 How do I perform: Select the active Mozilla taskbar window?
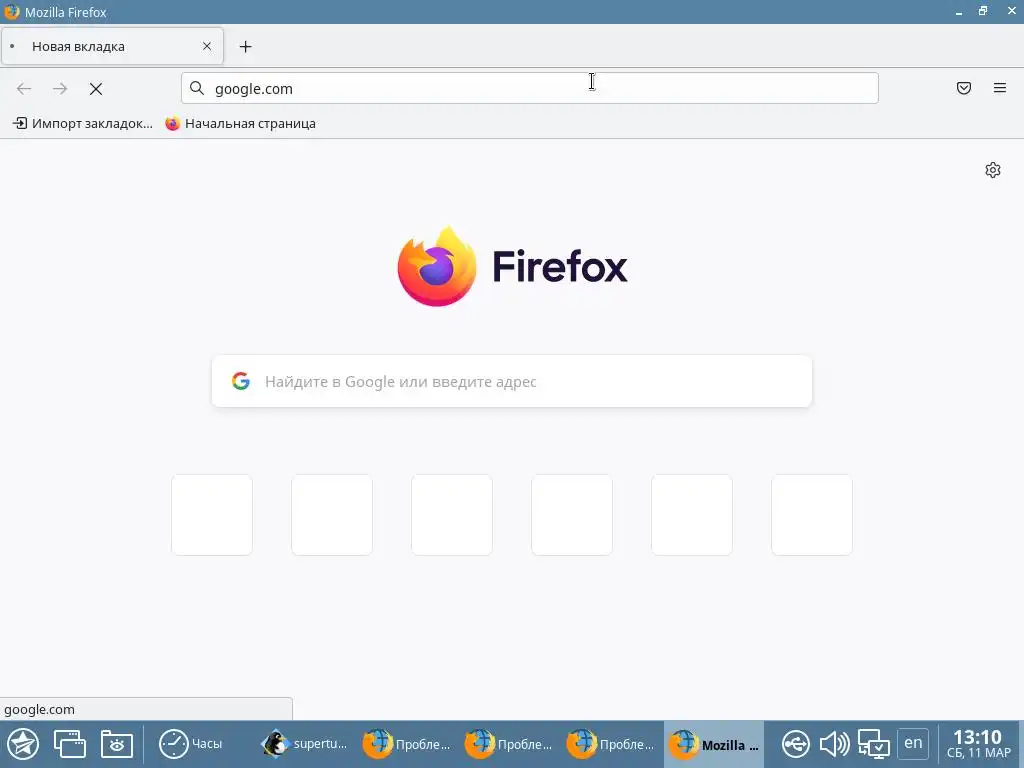[714, 744]
